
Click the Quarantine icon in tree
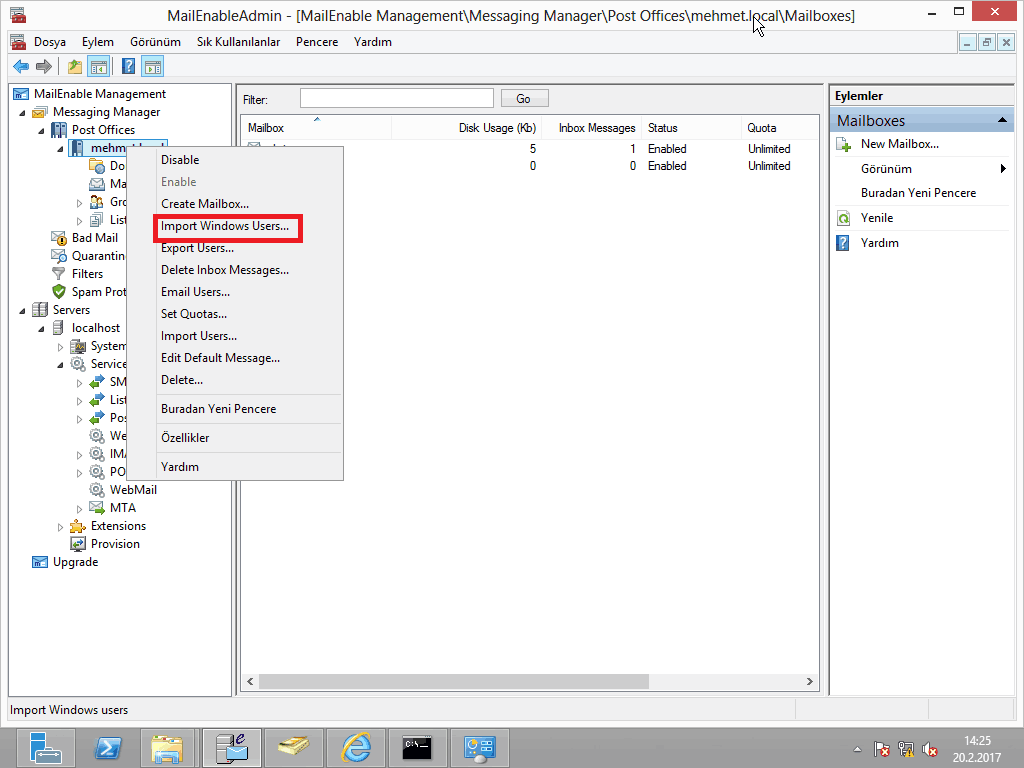coord(59,256)
